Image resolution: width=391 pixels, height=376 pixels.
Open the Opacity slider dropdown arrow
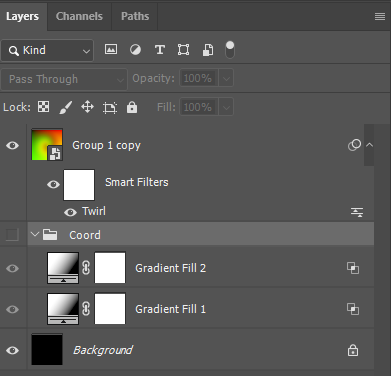[226, 79]
